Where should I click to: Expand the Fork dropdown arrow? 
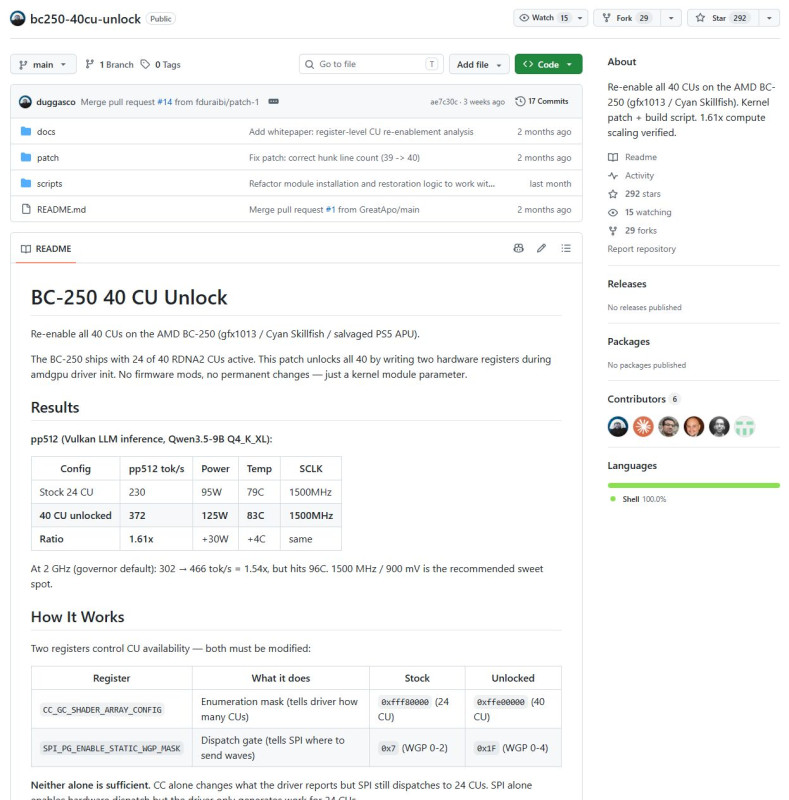(671, 18)
